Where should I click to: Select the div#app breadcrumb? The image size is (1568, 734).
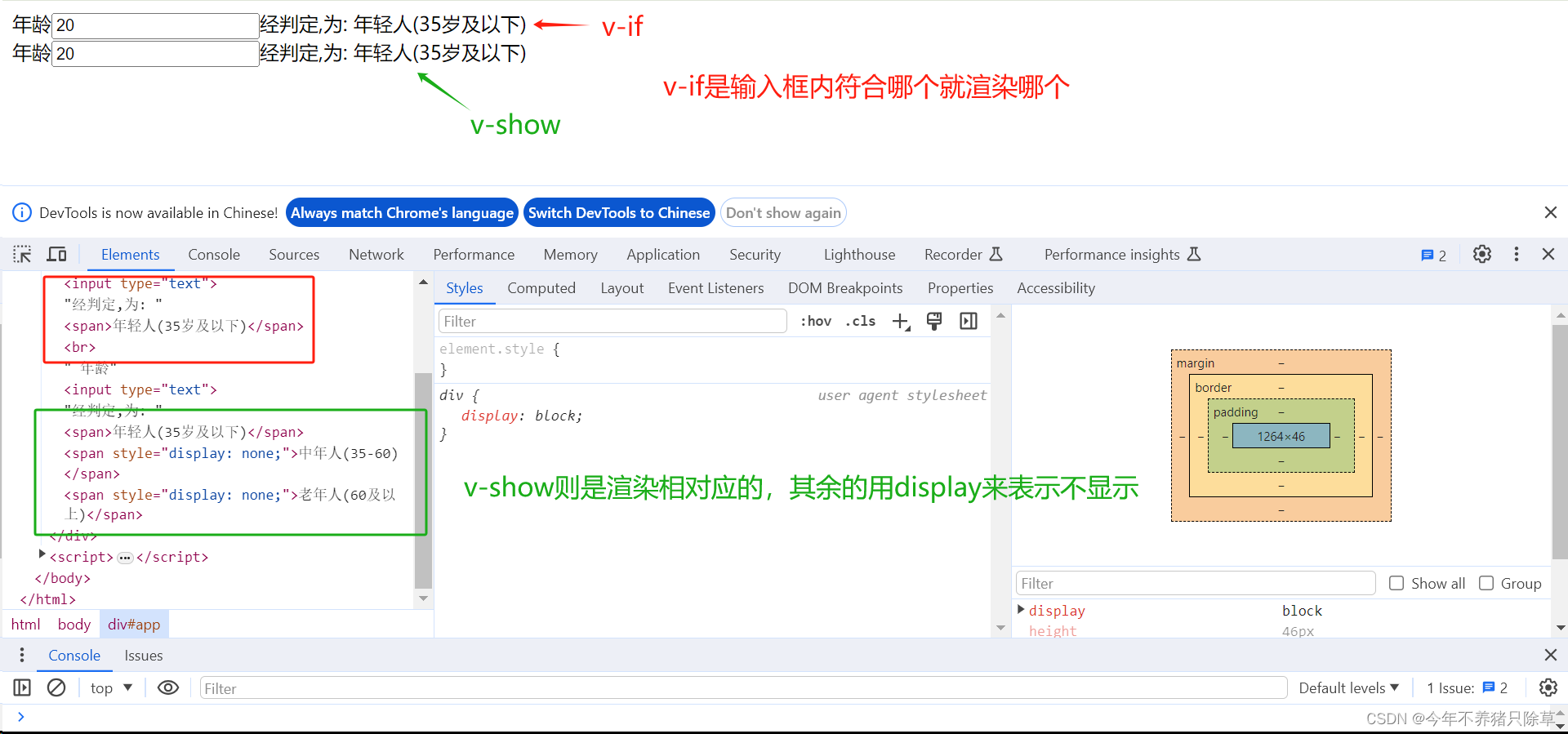[x=134, y=625]
